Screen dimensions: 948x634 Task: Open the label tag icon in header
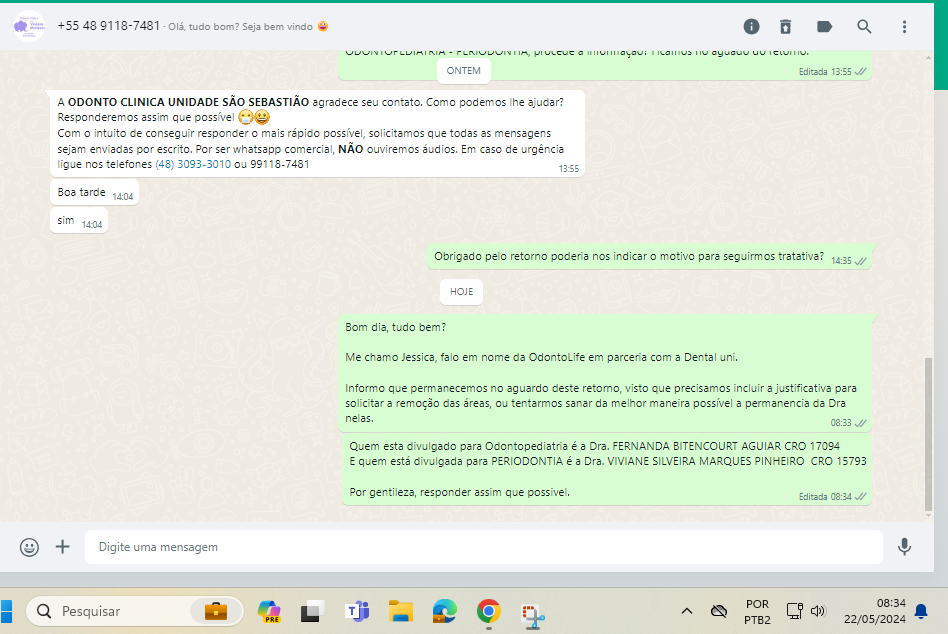[824, 27]
